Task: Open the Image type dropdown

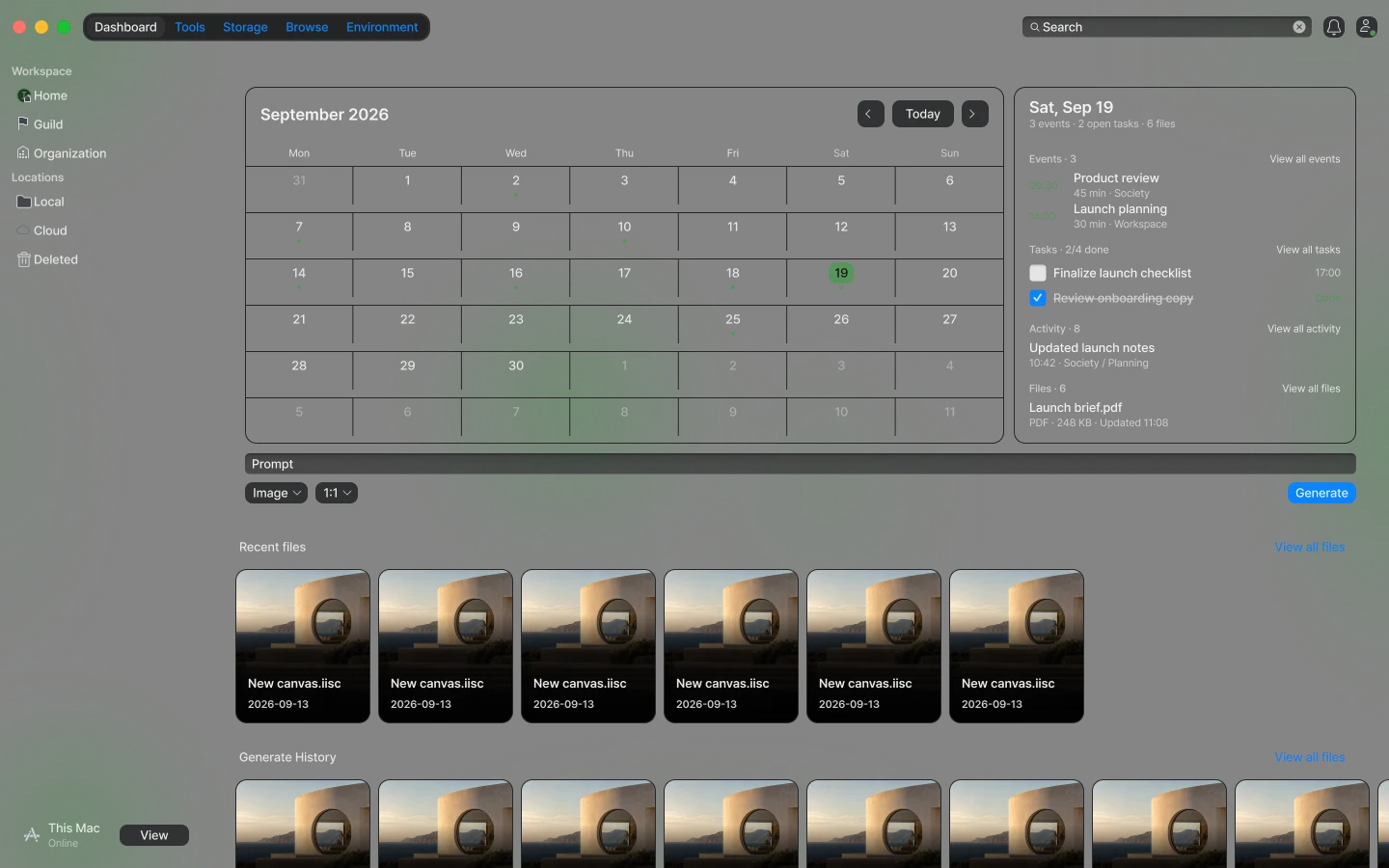Action: (276, 493)
